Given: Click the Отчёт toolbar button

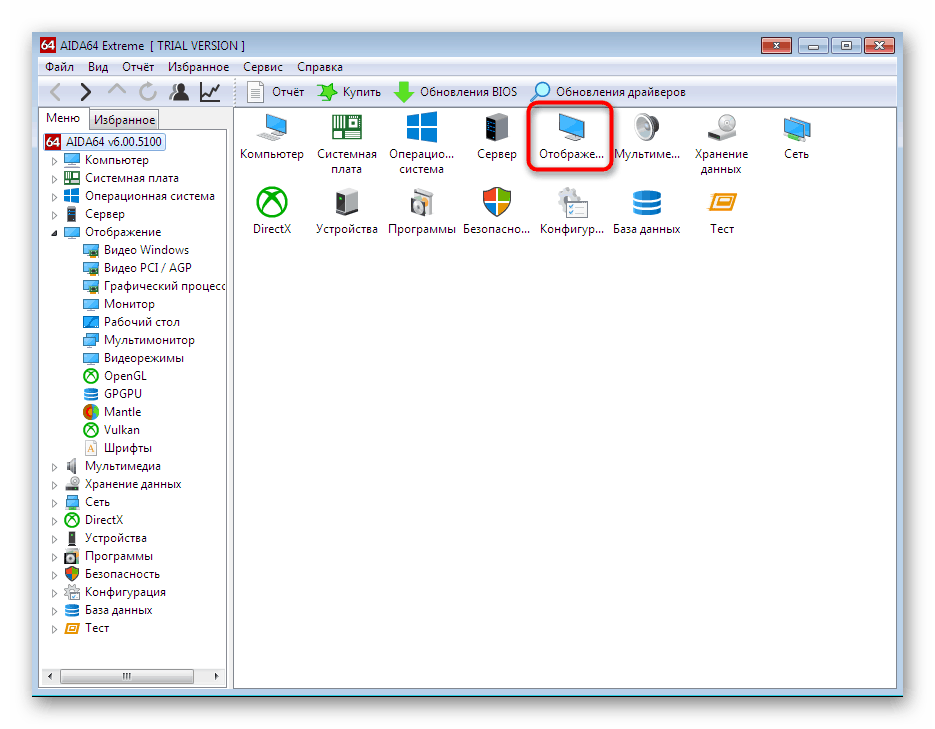Looking at the screenshot, I should tap(275, 92).
